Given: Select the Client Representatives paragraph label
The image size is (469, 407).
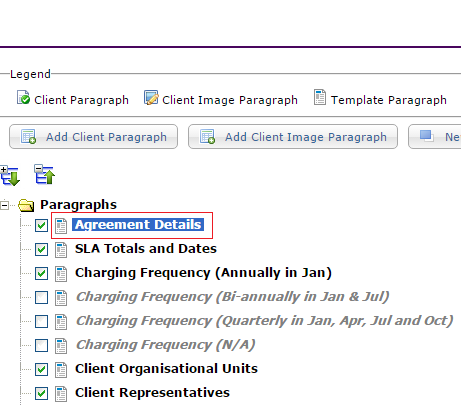Looking at the screenshot, I should pos(152,393).
